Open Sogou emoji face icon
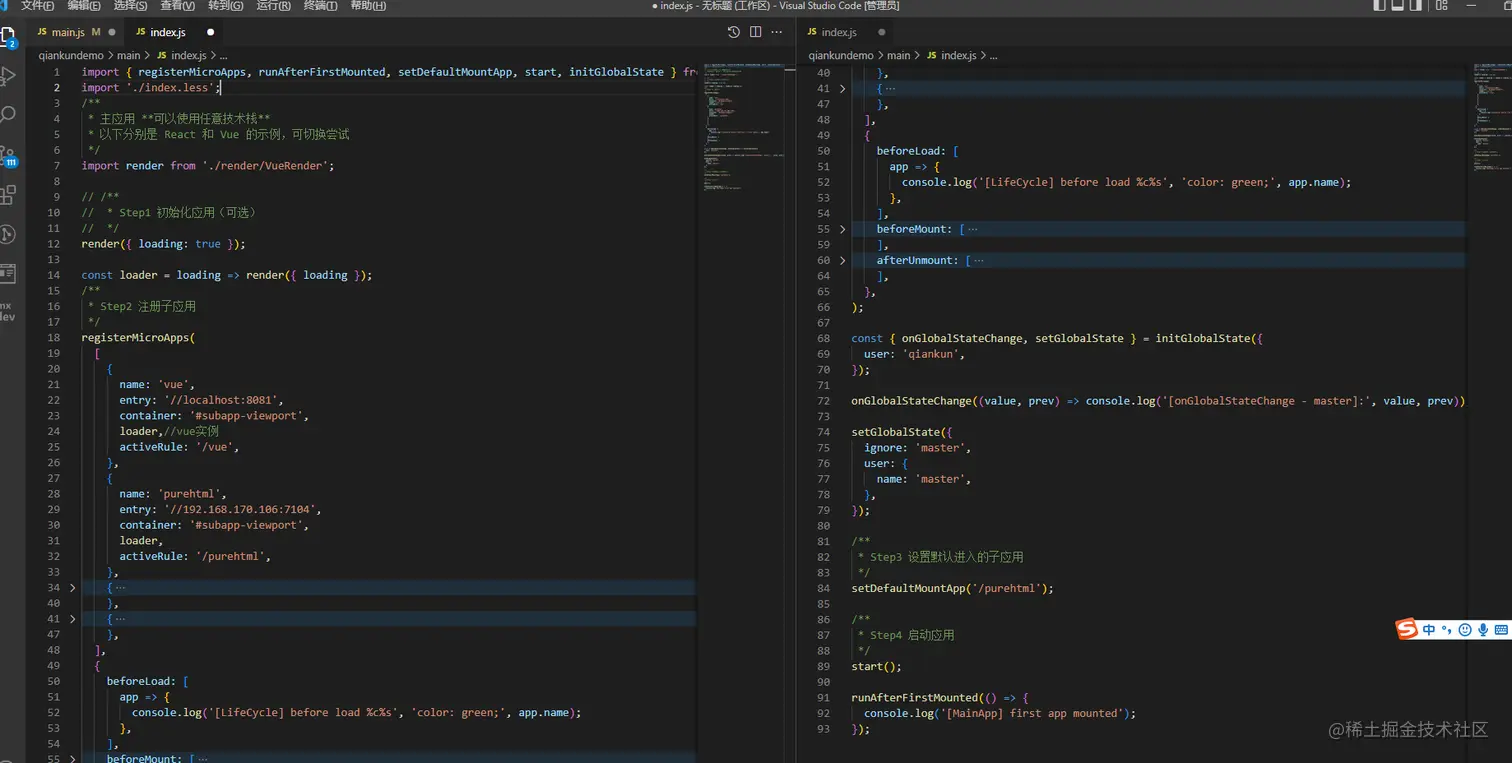Viewport: 1512px width, 763px height. (1465, 630)
